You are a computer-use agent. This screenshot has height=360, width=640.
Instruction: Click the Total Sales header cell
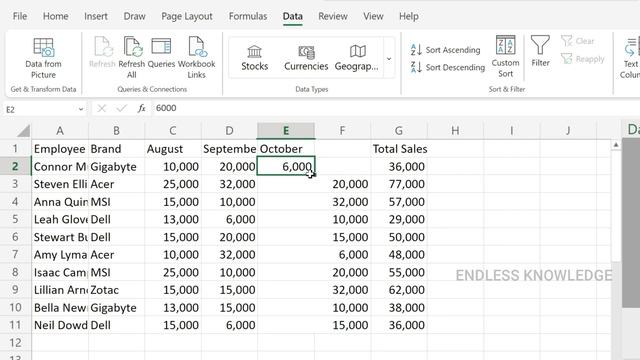[x=399, y=149]
